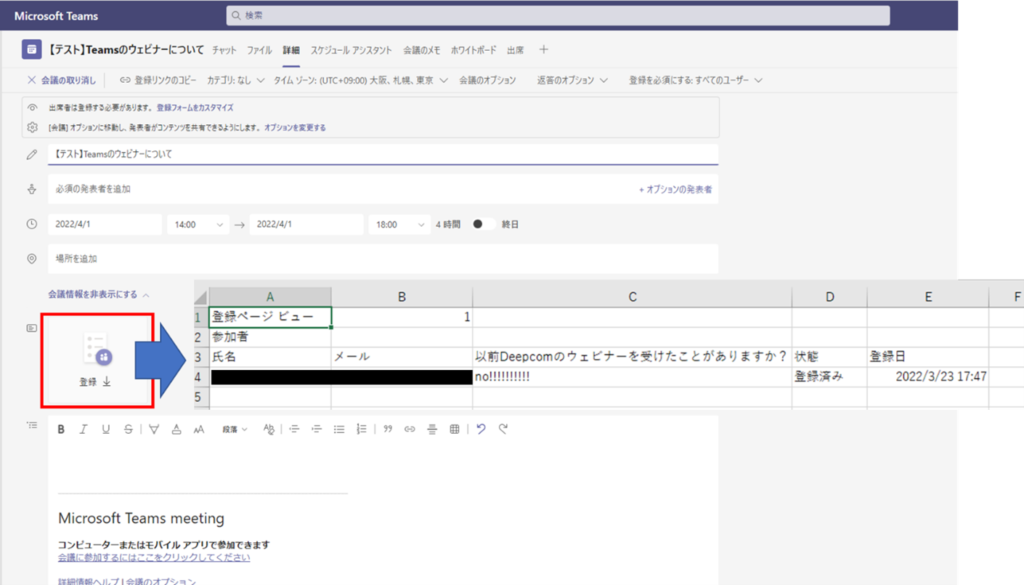
Task: Insert a link with the link icon
Action: pyautogui.click(x=409, y=429)
